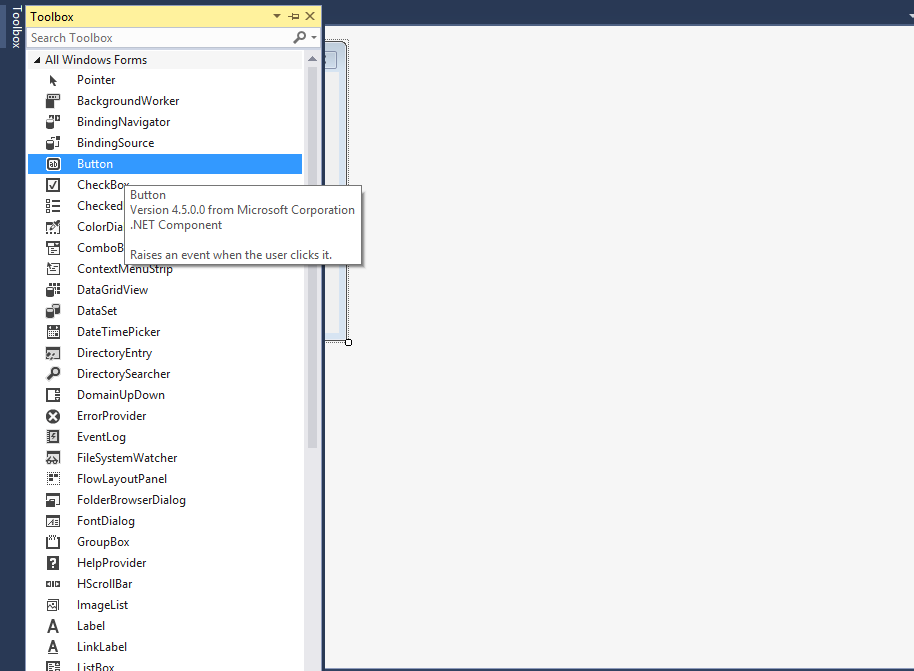Click the FileSystemWatcher icon
914x671 pixels.
pyautogui.click(x=53, y=458)
